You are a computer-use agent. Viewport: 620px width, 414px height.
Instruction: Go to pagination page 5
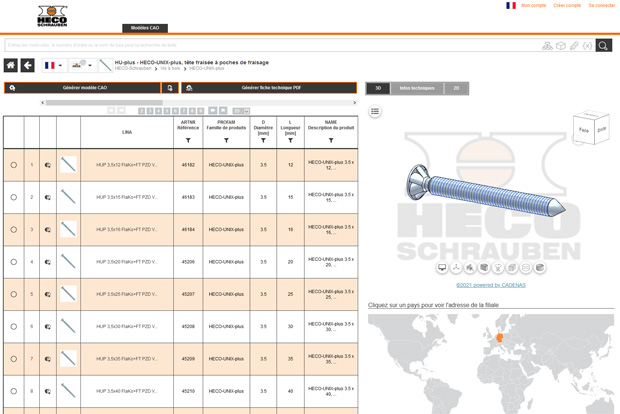point(167,111)
